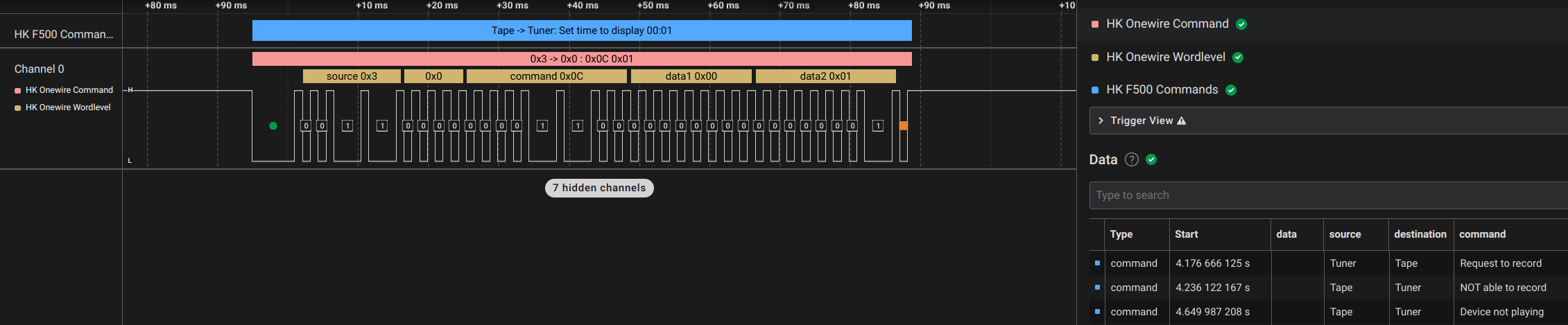Click the help icon next to Data
Image resolution: width=1568 pixels, height=325 pixels.
coord(1131,160)
